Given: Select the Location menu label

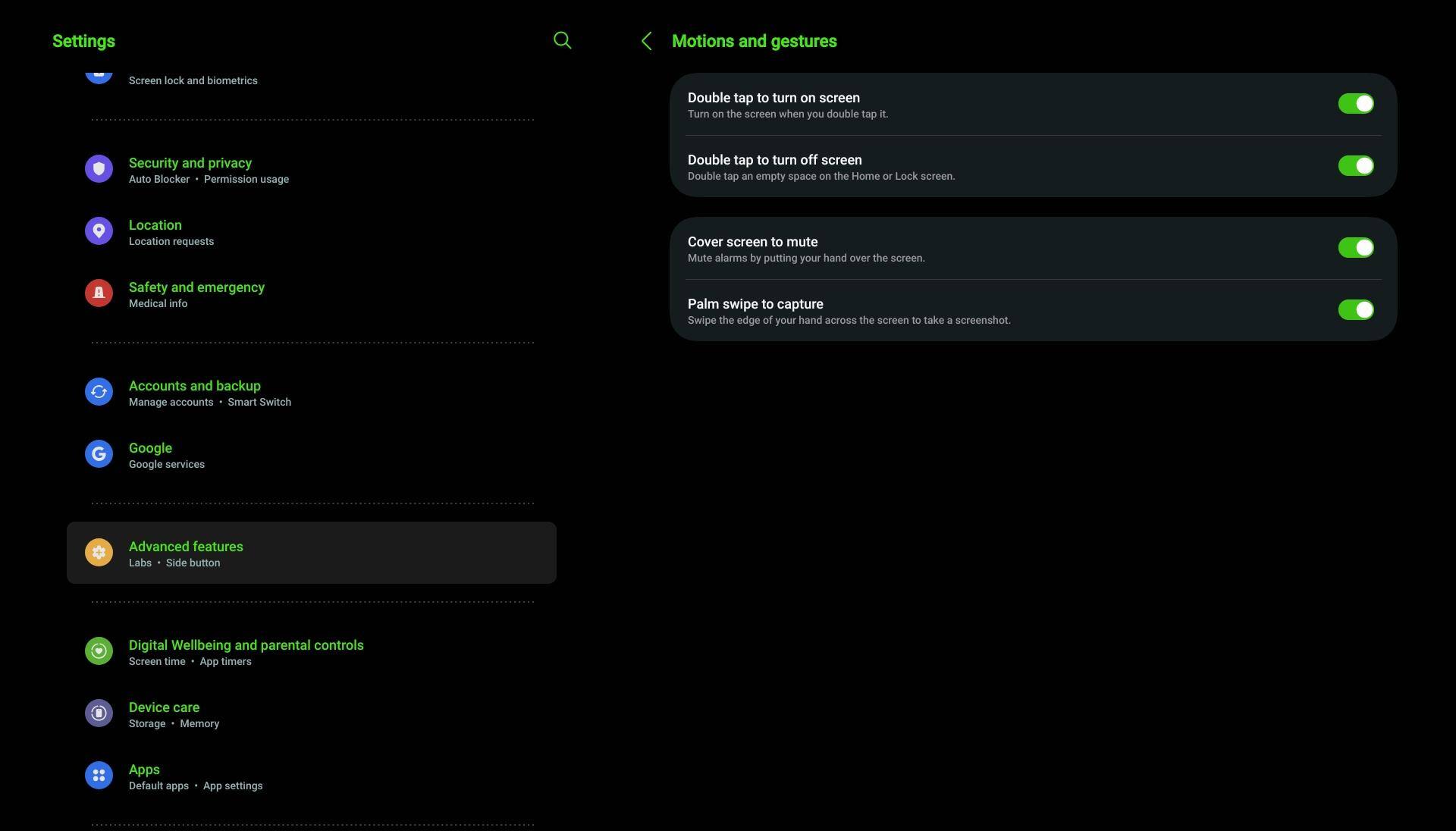Looking at the screenshot, I should [155, 225].
